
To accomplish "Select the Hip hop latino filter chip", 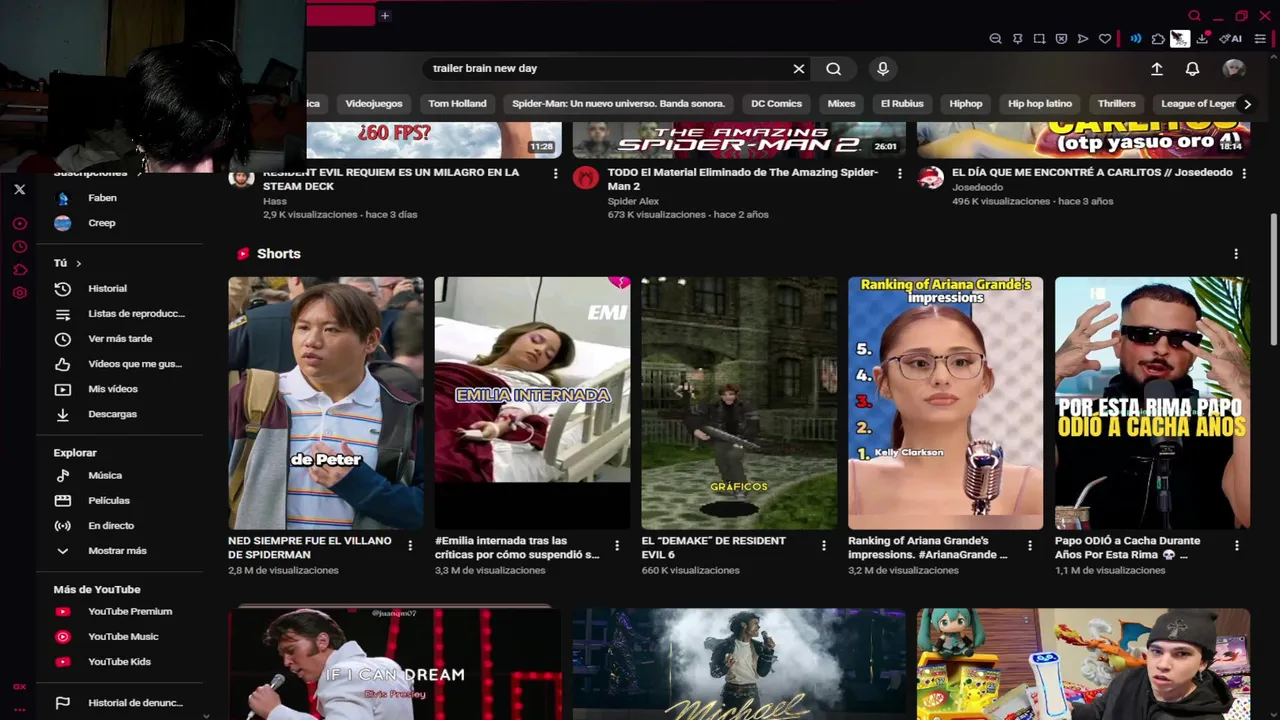I will click(1040, 104).
